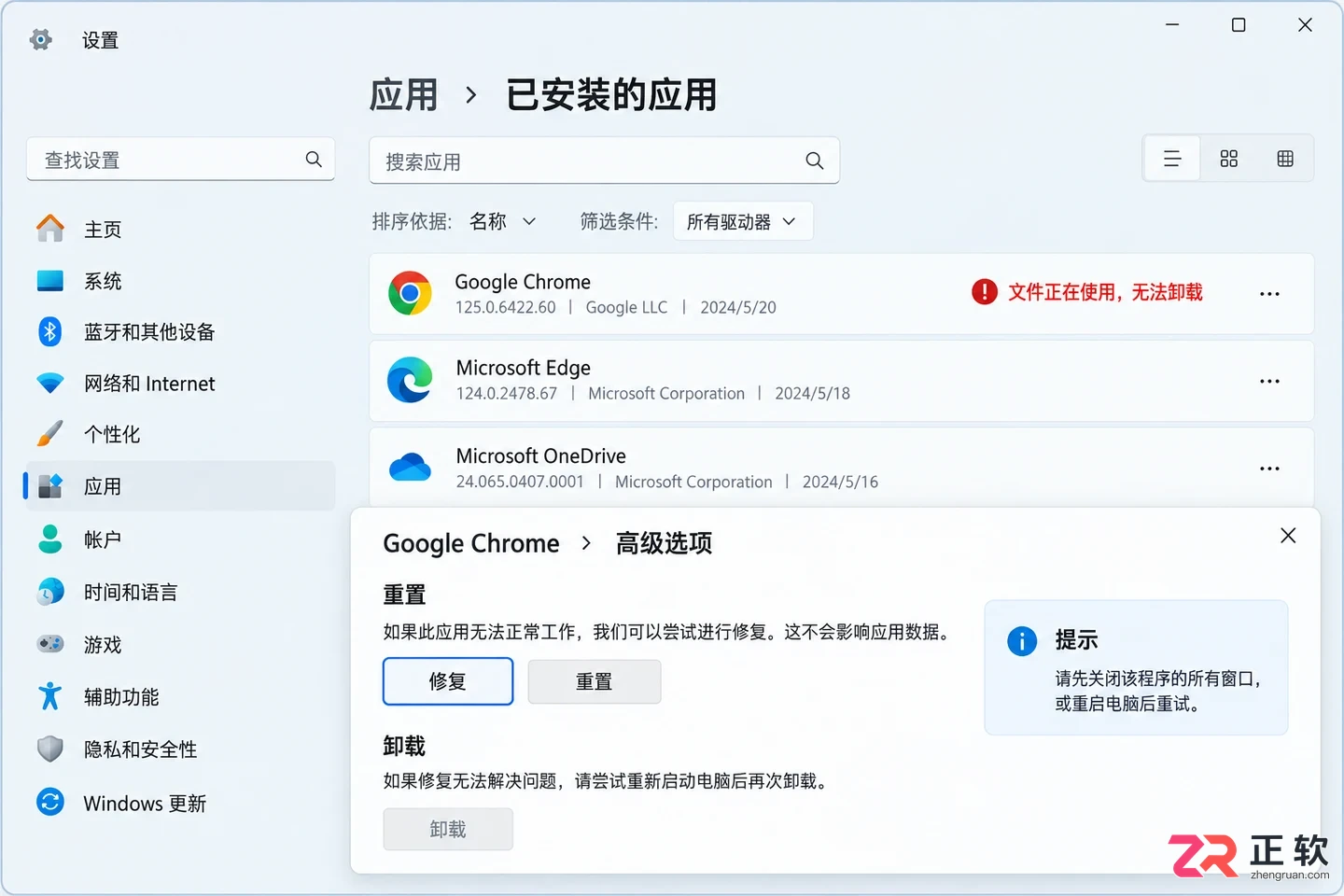Open the 系统 settings page

(180, 281)
